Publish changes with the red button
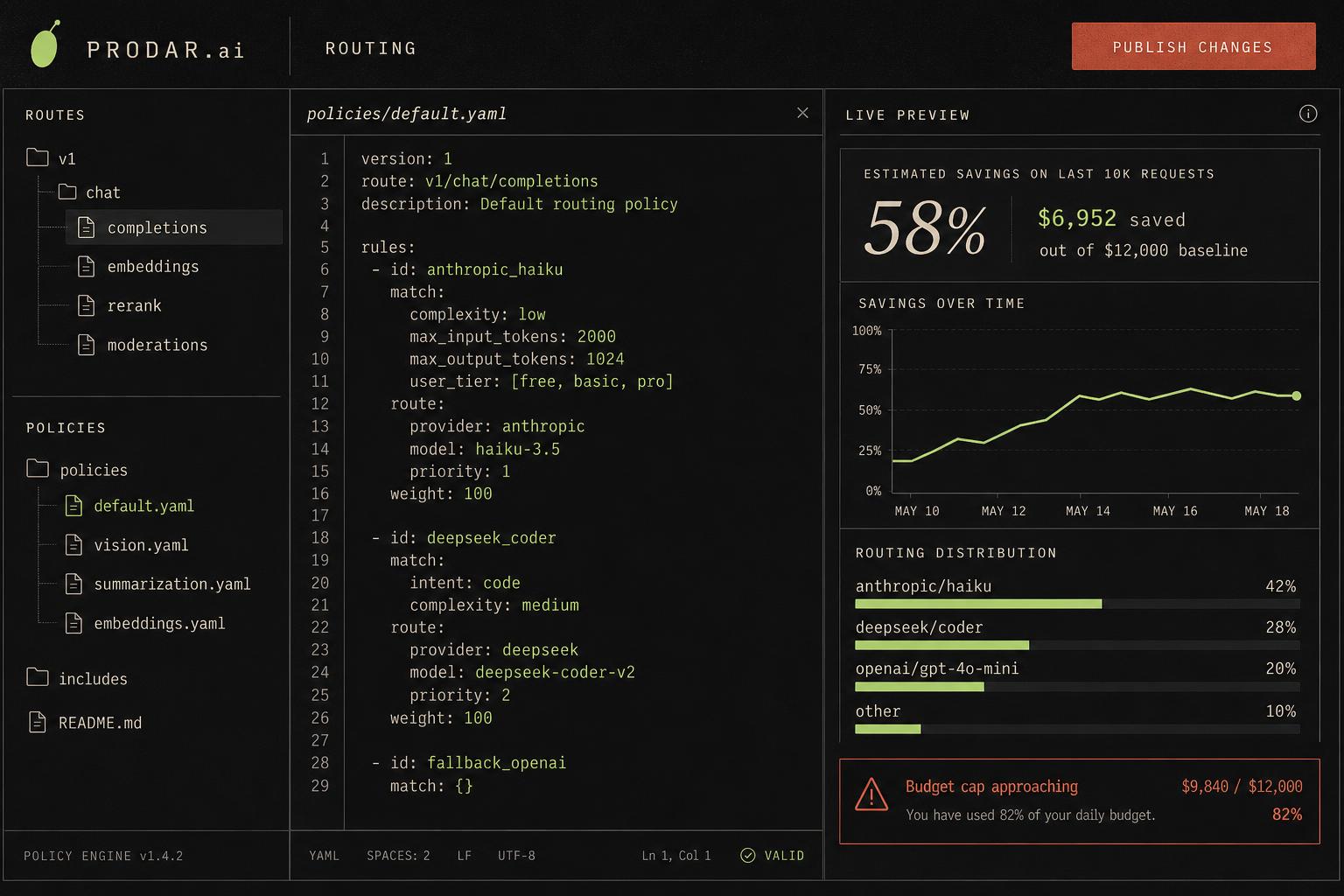The height and width of the screenshot is (896, 1344). click(1193, 46)
